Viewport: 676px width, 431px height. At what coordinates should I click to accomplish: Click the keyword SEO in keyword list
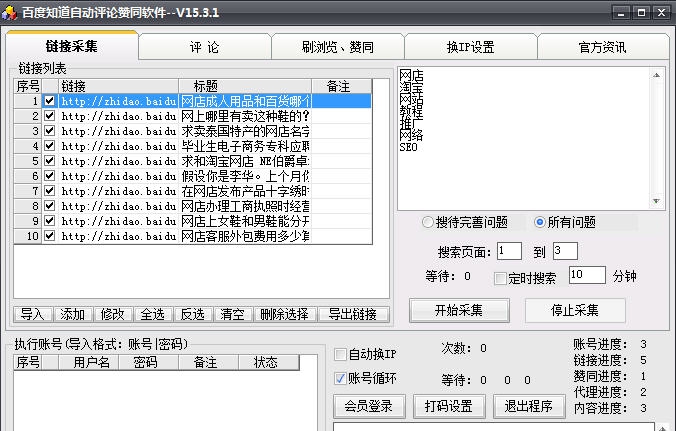(408, 147)
